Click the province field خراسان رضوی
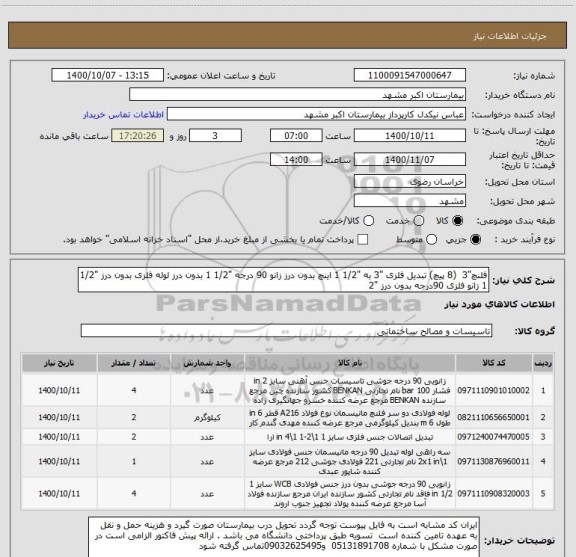This screenshot has width=576, height=557. (x=410, y=182)
